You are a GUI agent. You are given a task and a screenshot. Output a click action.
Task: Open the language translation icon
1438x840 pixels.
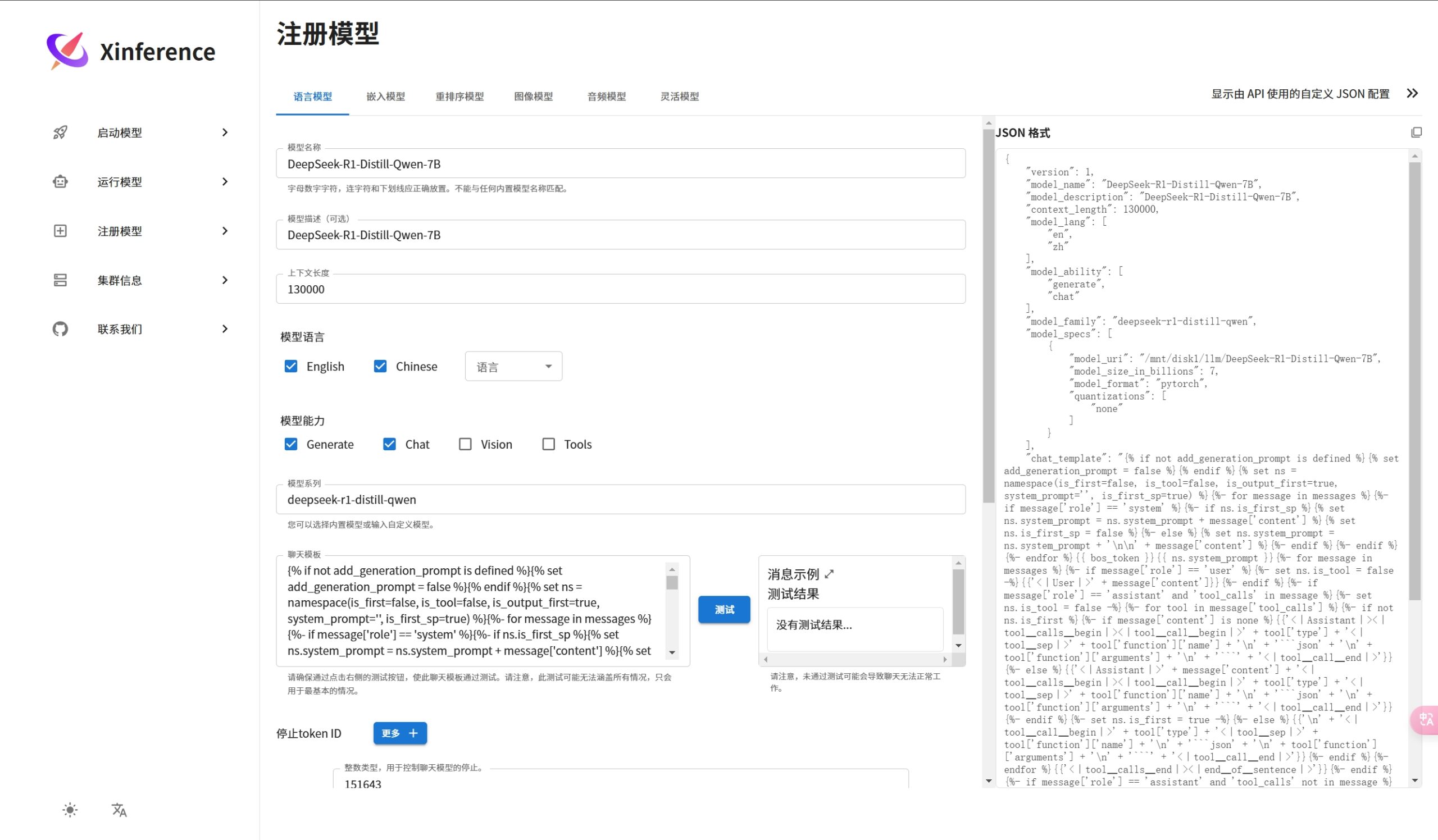click(119, 810)
